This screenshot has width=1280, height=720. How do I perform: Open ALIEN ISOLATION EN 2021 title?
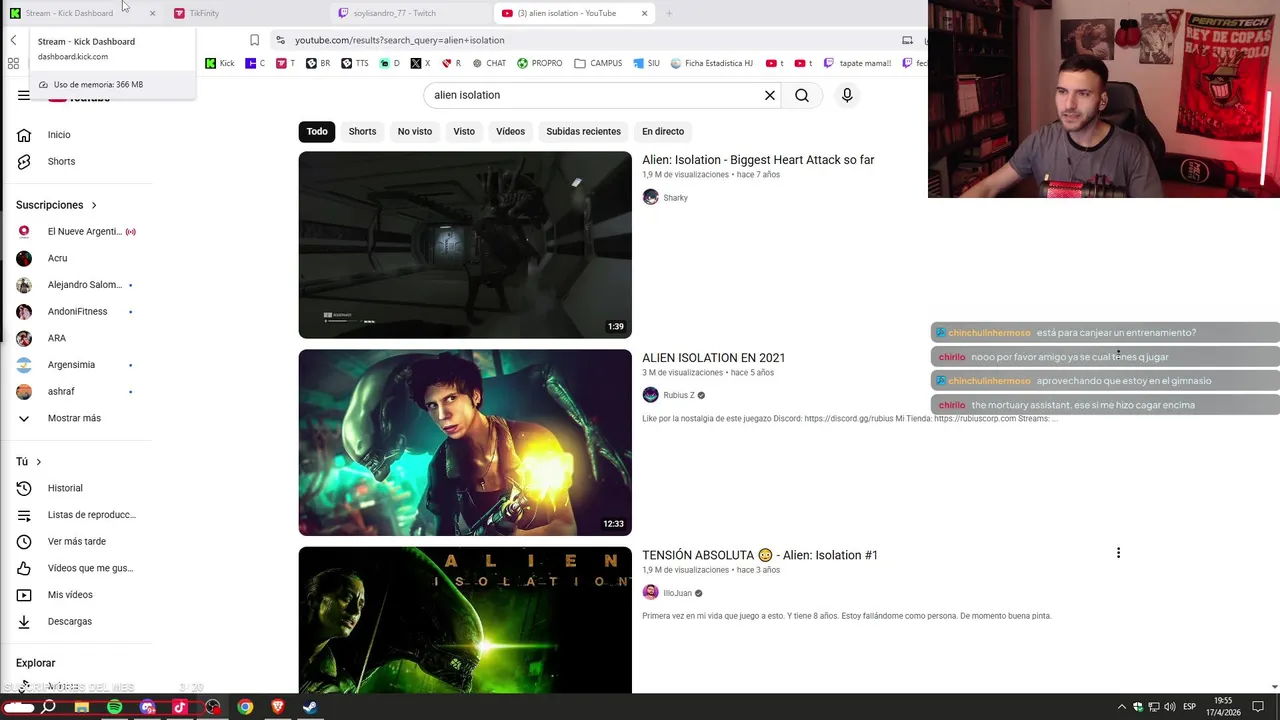pos(714,358)
